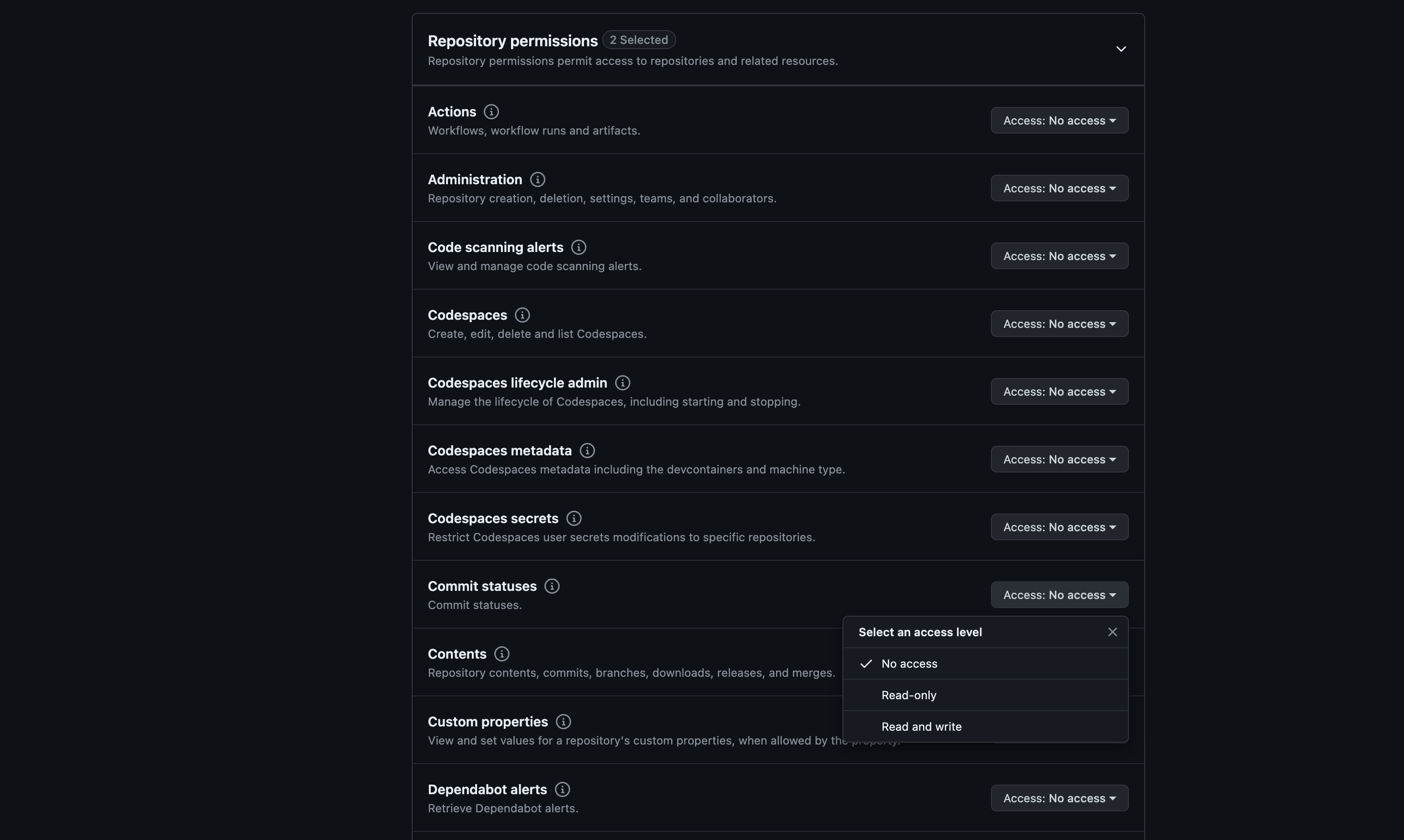Close the access level popup

click(1112, 632)
